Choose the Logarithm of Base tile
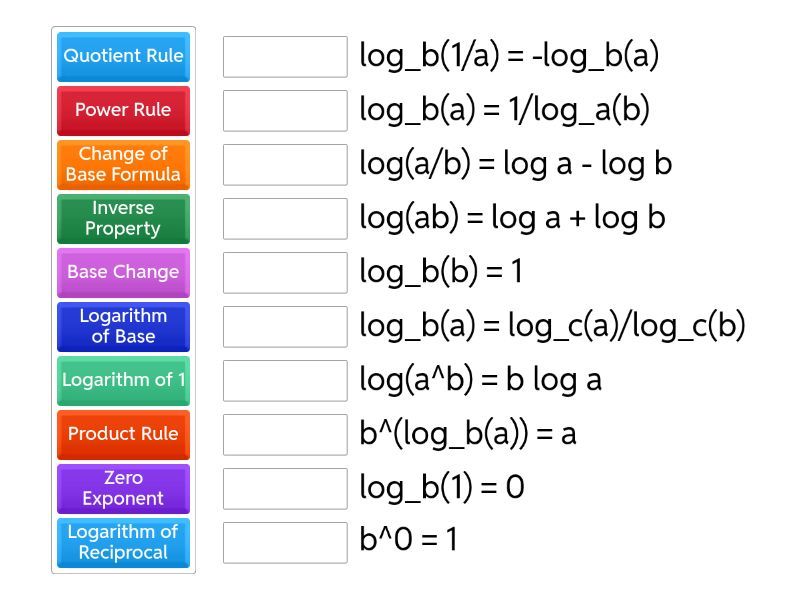 click(123, 326)
